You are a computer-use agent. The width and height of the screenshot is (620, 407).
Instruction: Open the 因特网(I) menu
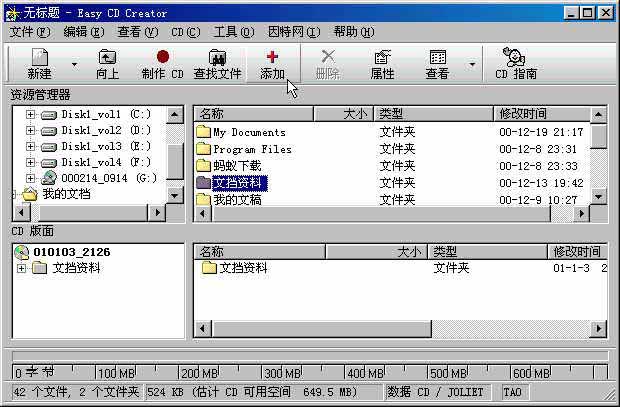pyautogui.click(x=294, y=32)
